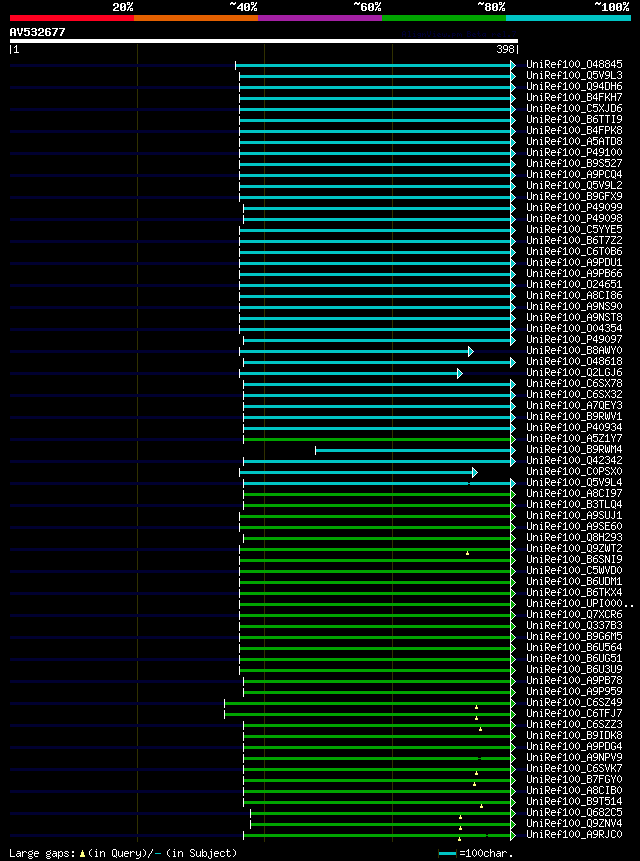The height and width of the screenshot is (861, 640).
Task: Select the UniRef100_B4FKH7 label
Action: (x=574, y=97)
